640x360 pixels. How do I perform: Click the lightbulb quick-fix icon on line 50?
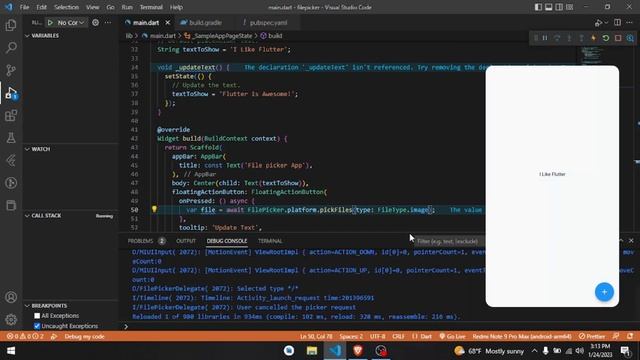point(154,209)
